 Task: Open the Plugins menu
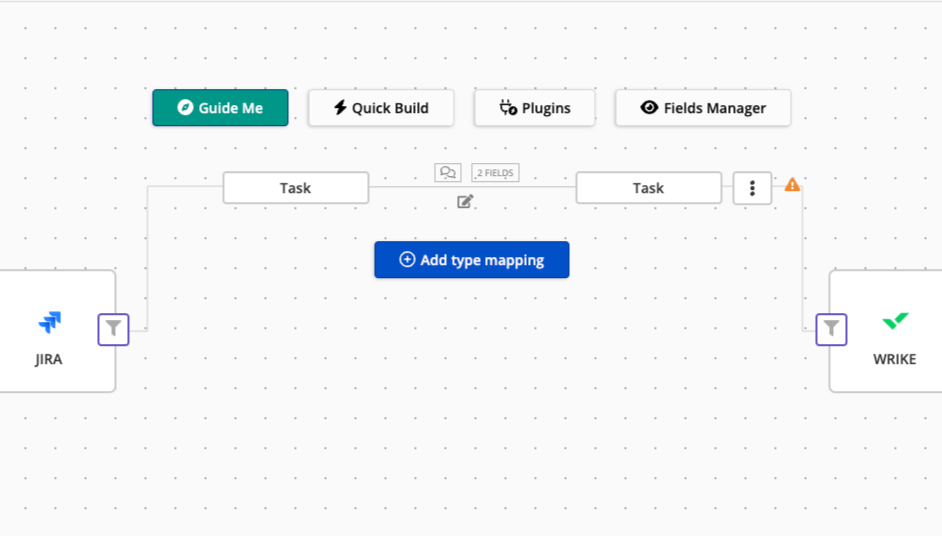[x=535, y=108]
